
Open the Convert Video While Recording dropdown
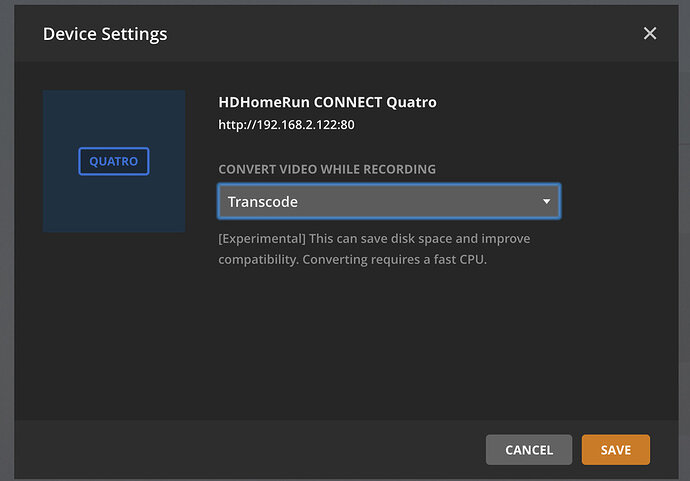(x=388, y=201)
